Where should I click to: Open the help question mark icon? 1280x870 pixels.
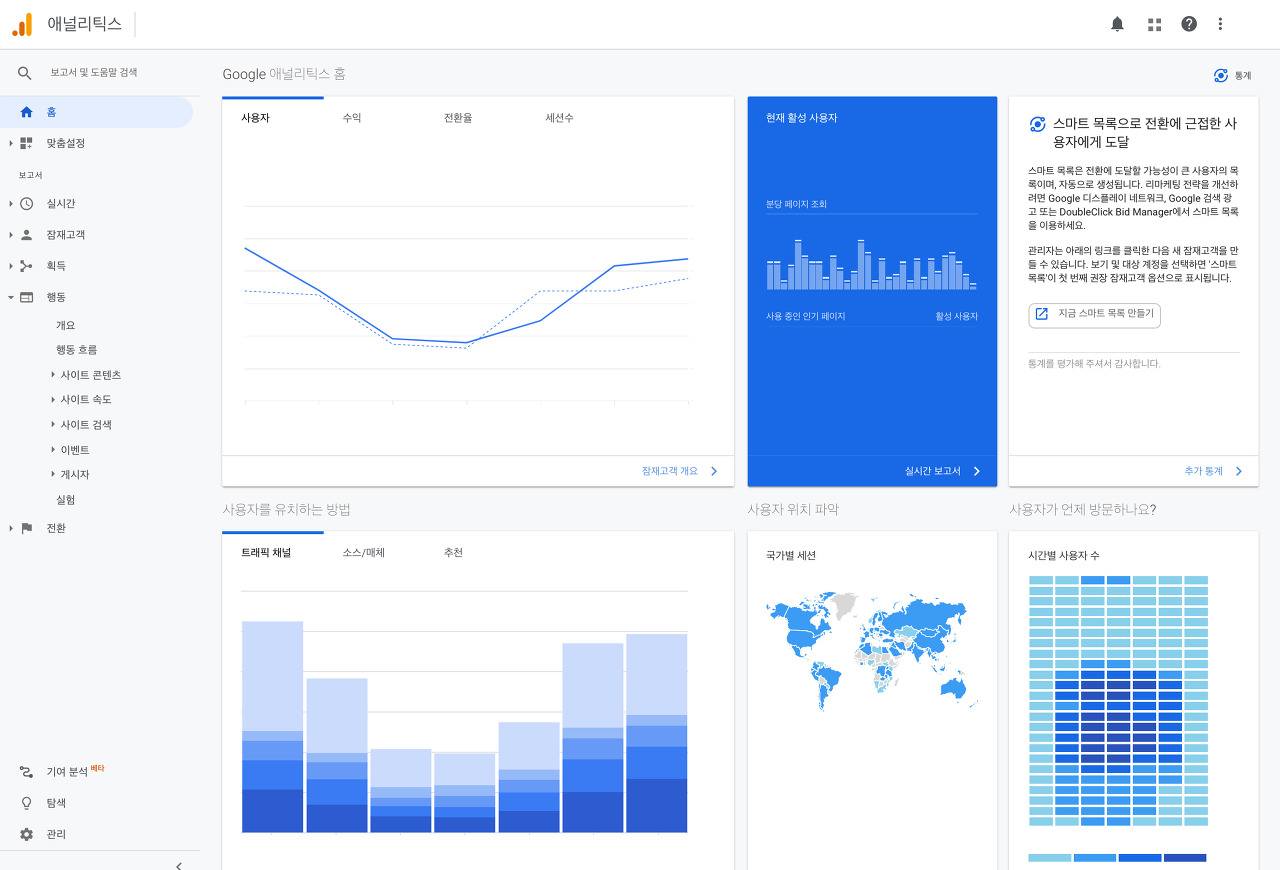(1189, 24)
